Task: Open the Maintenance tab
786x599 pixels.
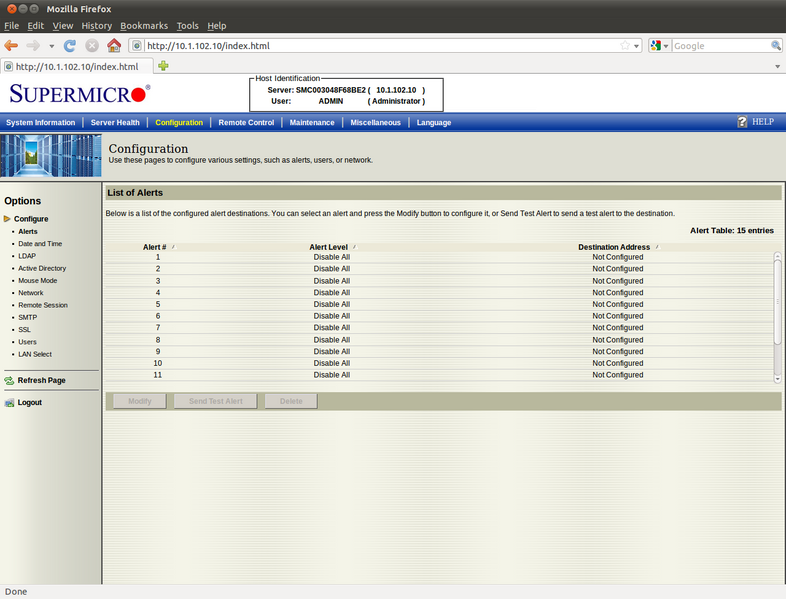Action: (x=312, y=122)
